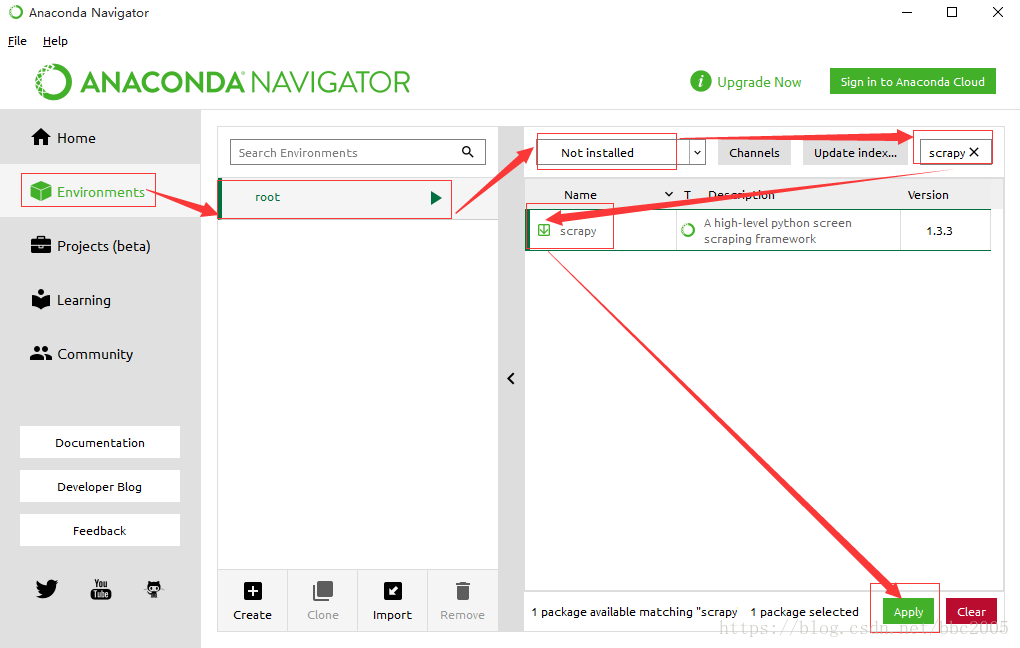Click the scrapy version 1.3.3 cell
The width and height of the screenshot is (1020, 648).
click(939, 231)
